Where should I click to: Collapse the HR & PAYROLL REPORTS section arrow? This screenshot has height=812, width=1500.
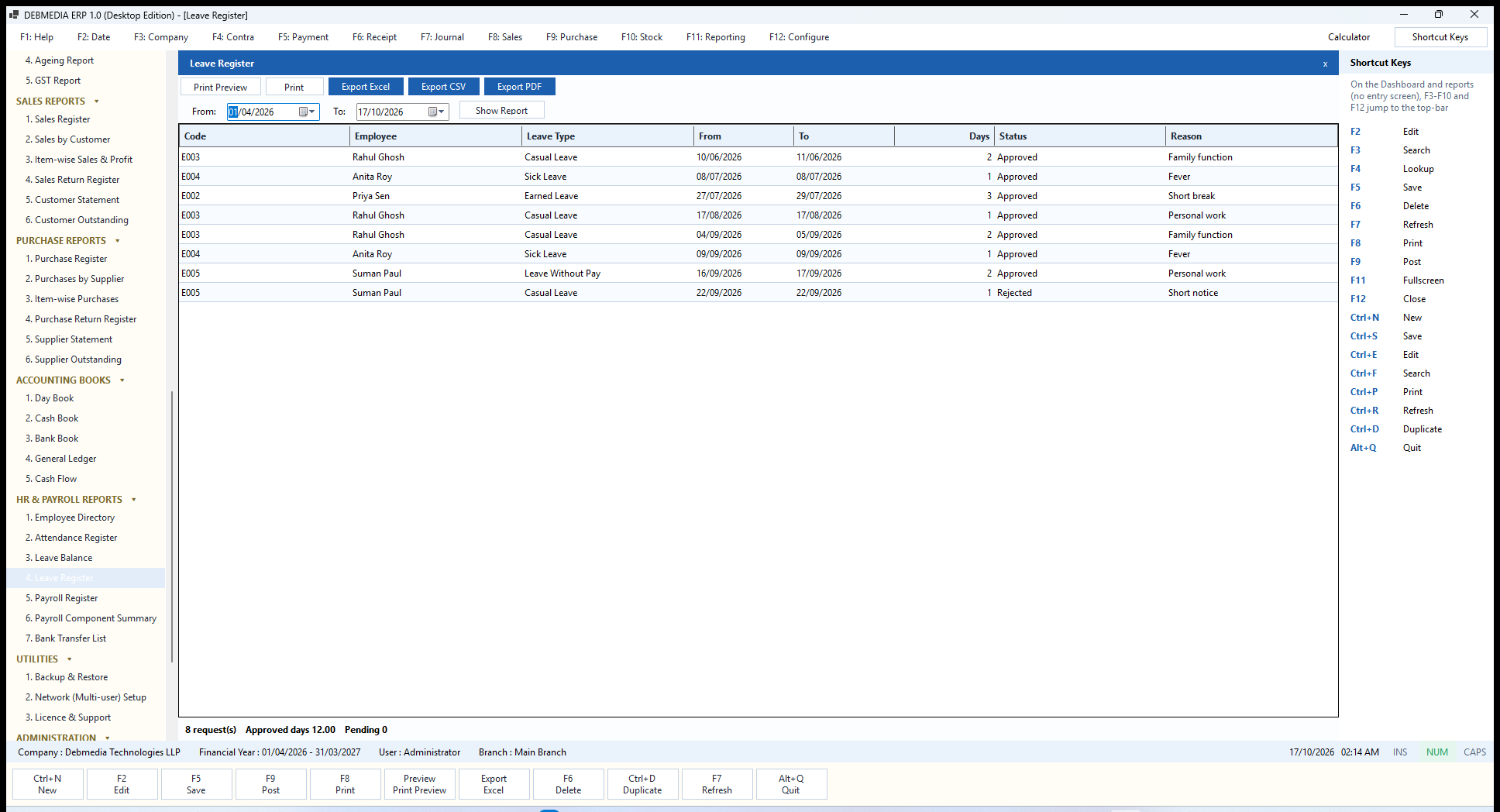click(x=134, y=500)
